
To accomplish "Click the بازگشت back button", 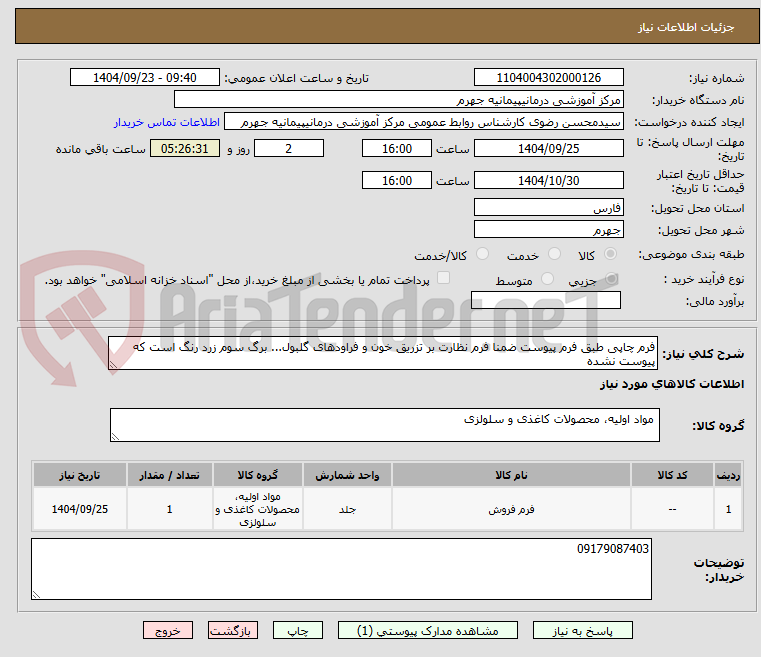I will click(x=233, y=630).
